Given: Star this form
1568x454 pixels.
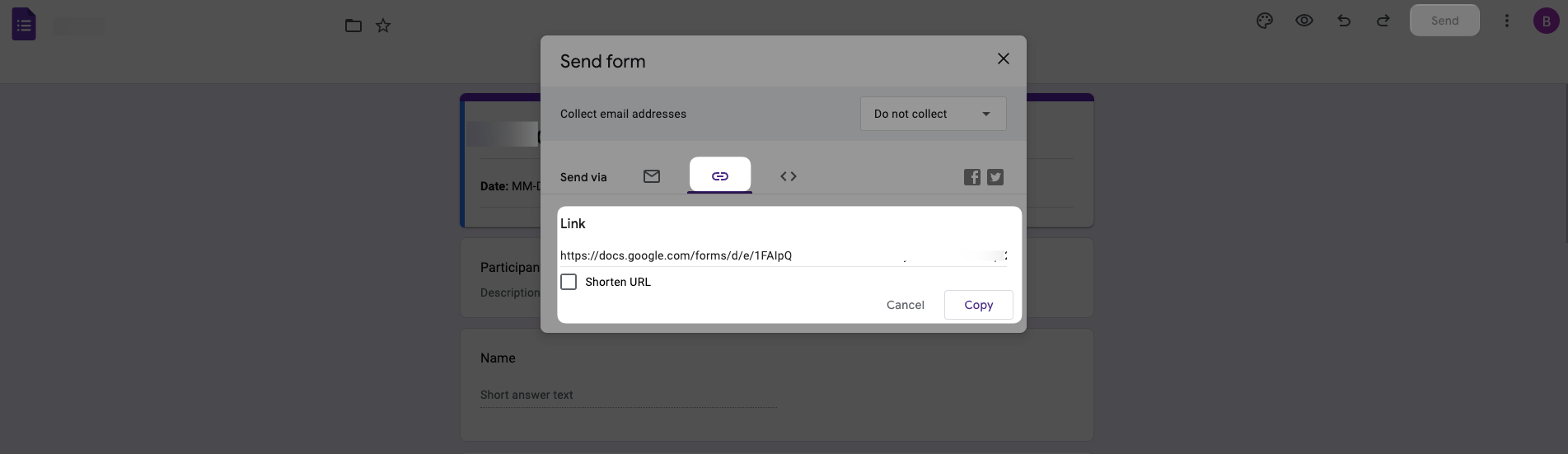Looking at the screenshot, I should (383, 26).
